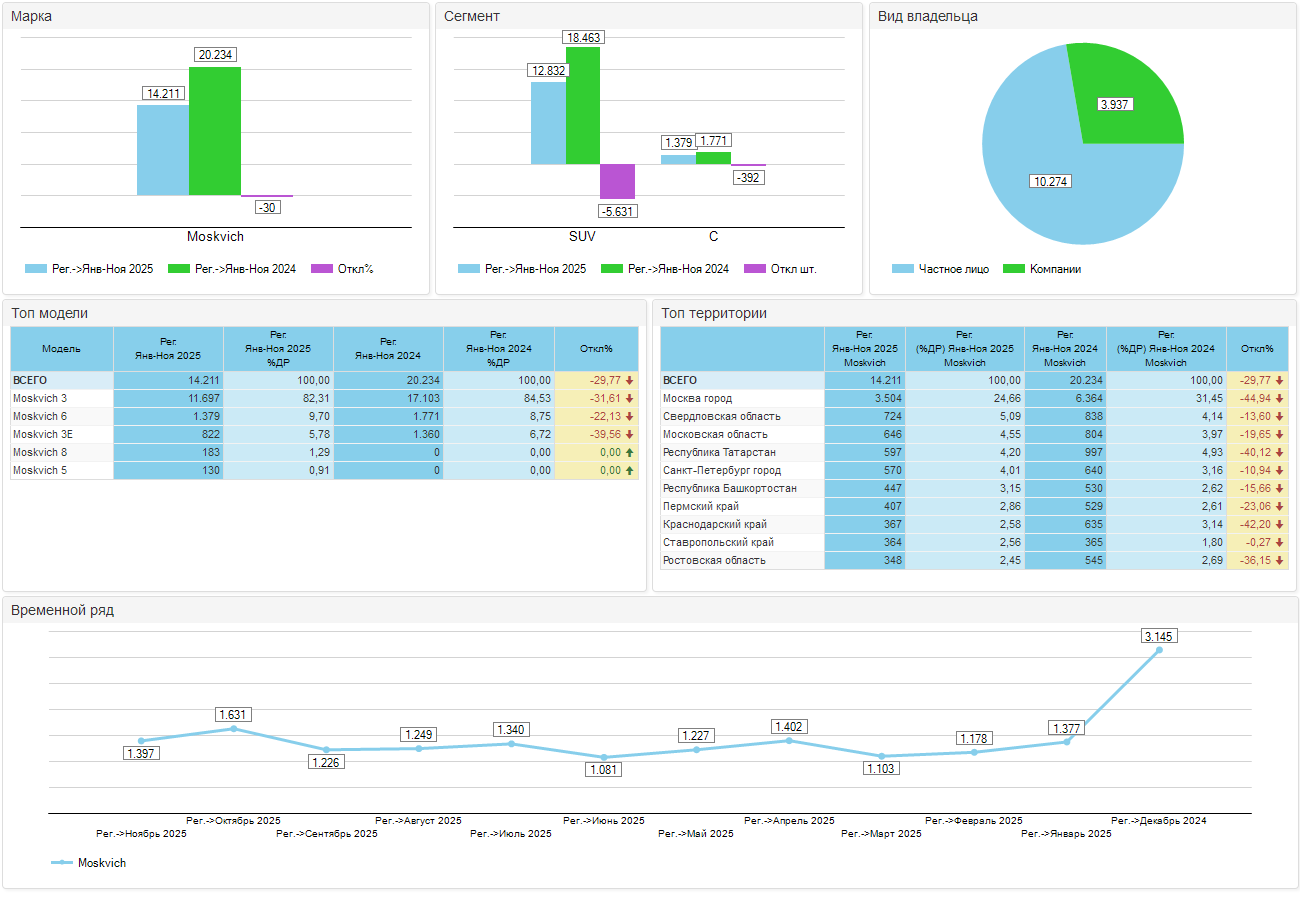Sort top models table by Модель column header
The width and height of the screenshot is (1300, 919).
click(62, 349)
